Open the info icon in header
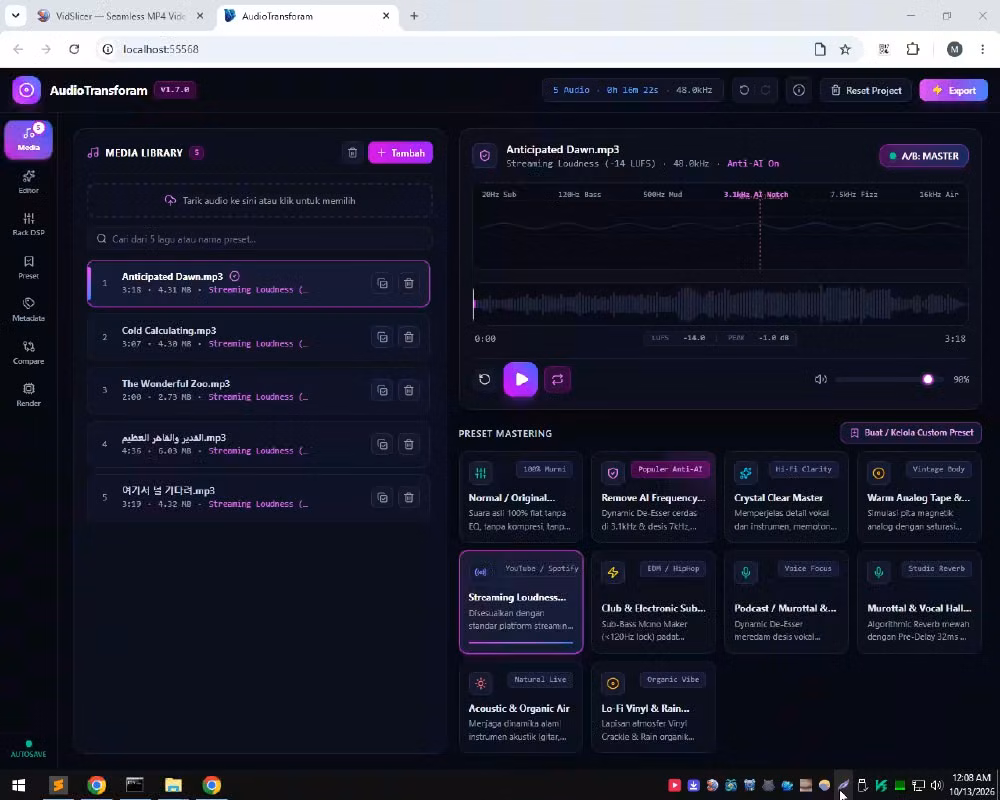This screenshot has width=1000, height=800. [x=798, y=90]
